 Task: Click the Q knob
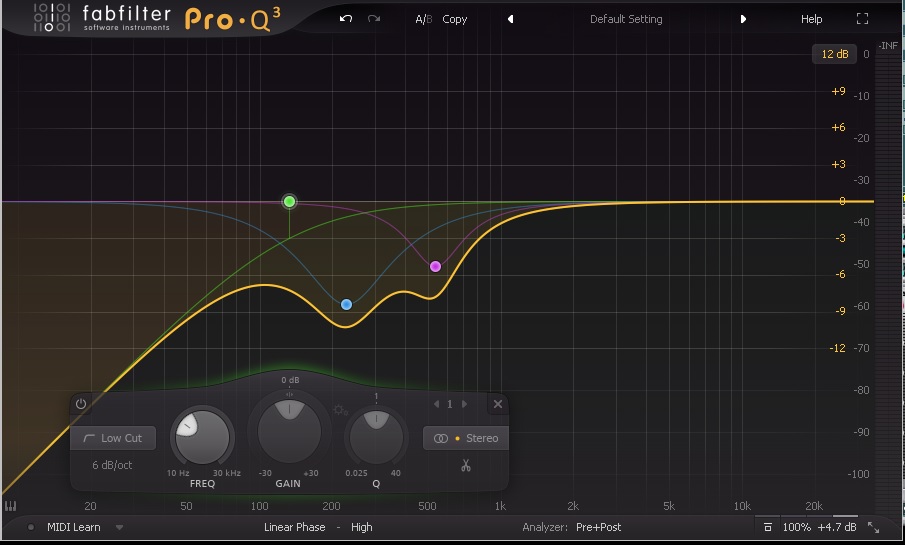click(x=376, y=437)
